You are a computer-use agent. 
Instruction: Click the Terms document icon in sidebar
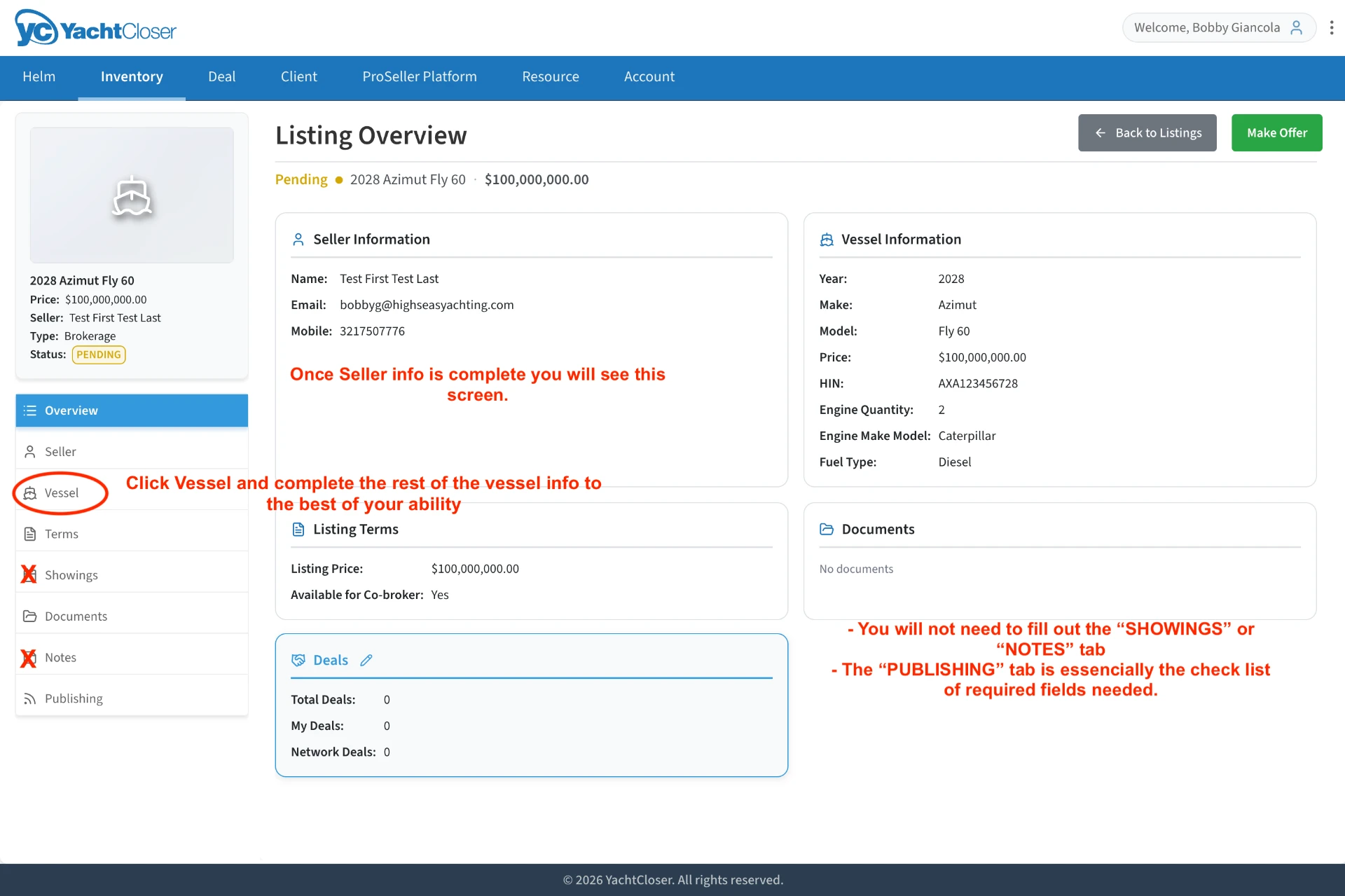point(30,535)
